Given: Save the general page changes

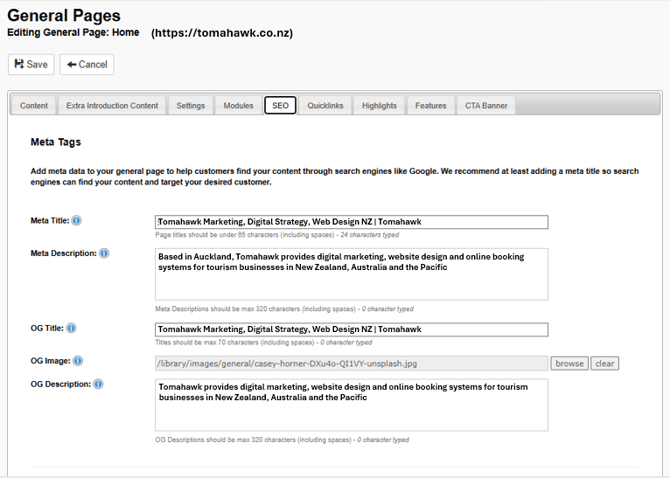Looking at the screenshot, I should (31, 64).
